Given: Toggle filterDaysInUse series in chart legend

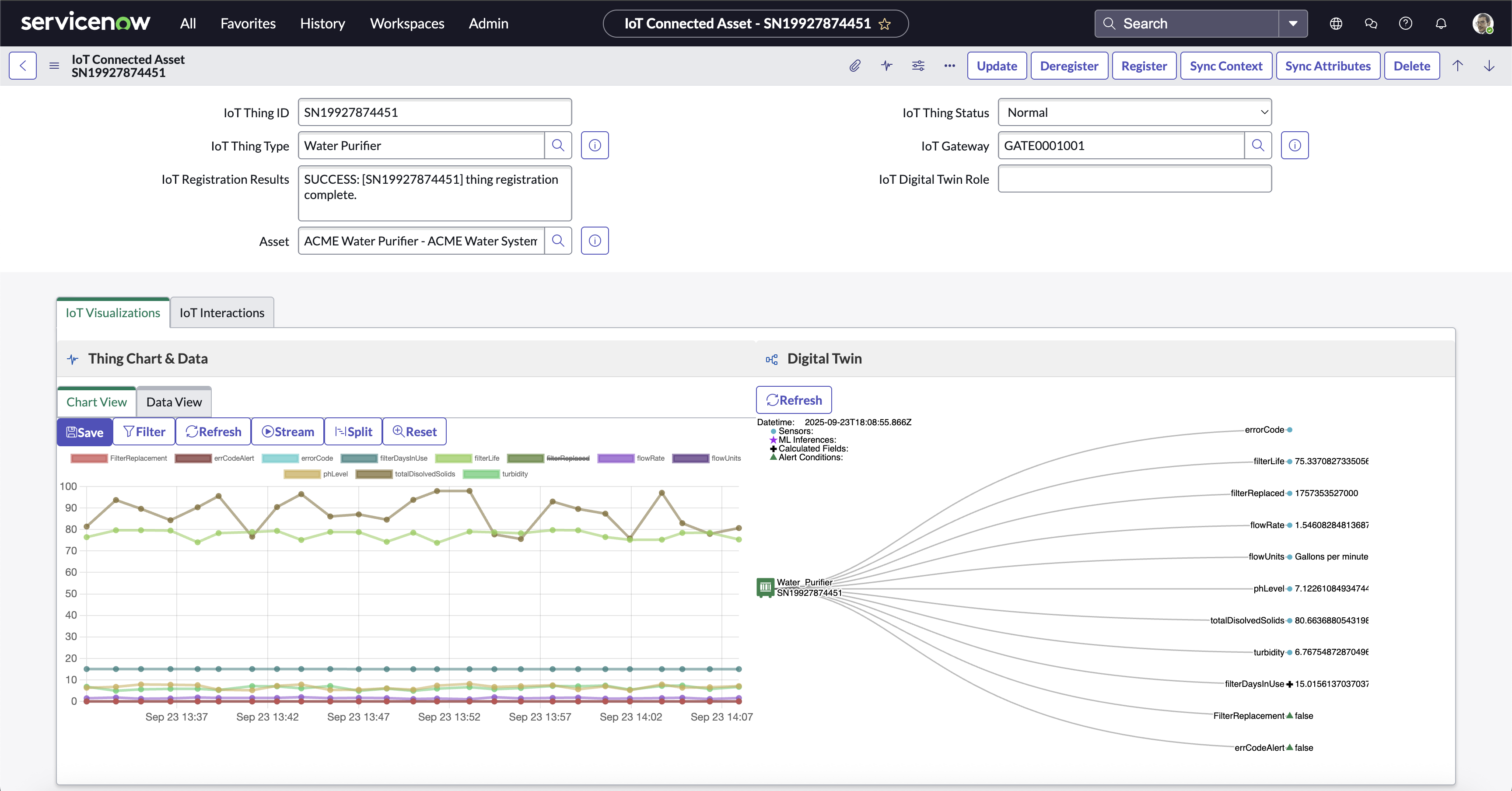Looking at the screenshot, I should point(384,458).
